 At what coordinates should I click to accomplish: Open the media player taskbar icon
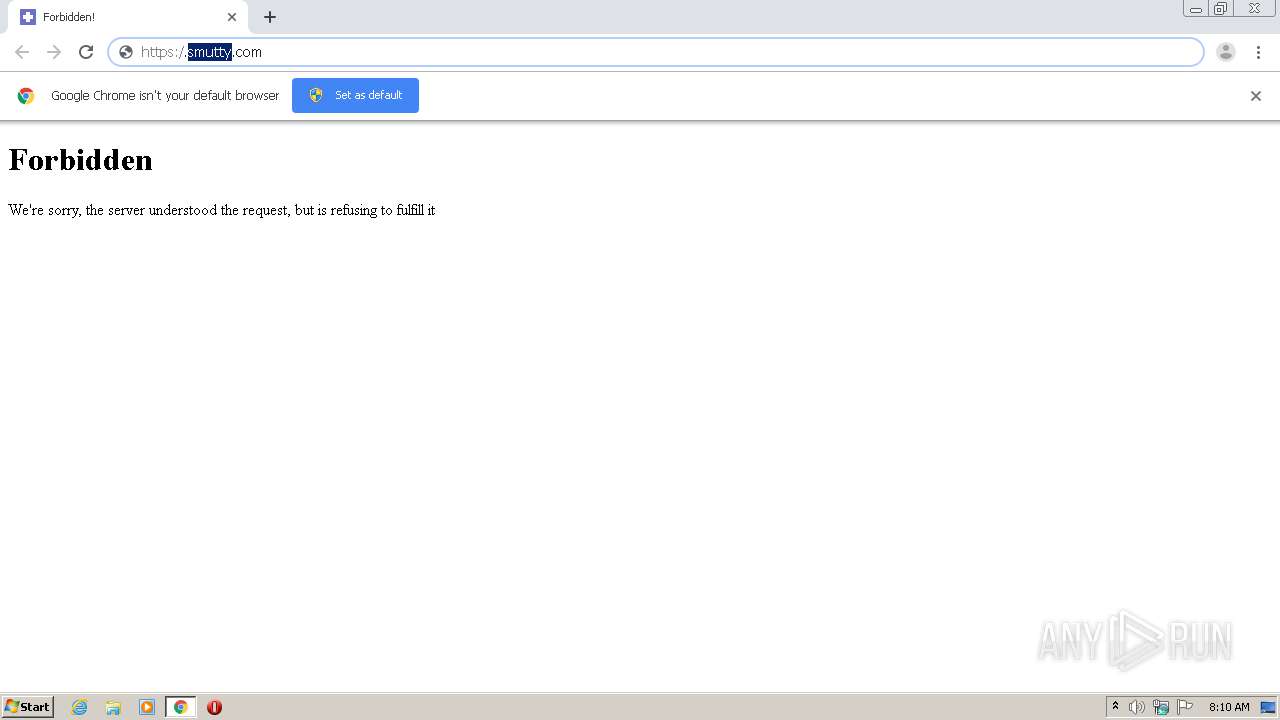coord(147,707)
